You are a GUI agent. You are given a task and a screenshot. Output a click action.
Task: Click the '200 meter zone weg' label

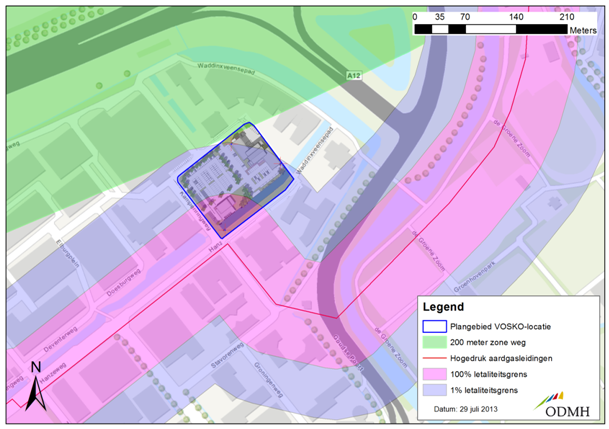488,342
